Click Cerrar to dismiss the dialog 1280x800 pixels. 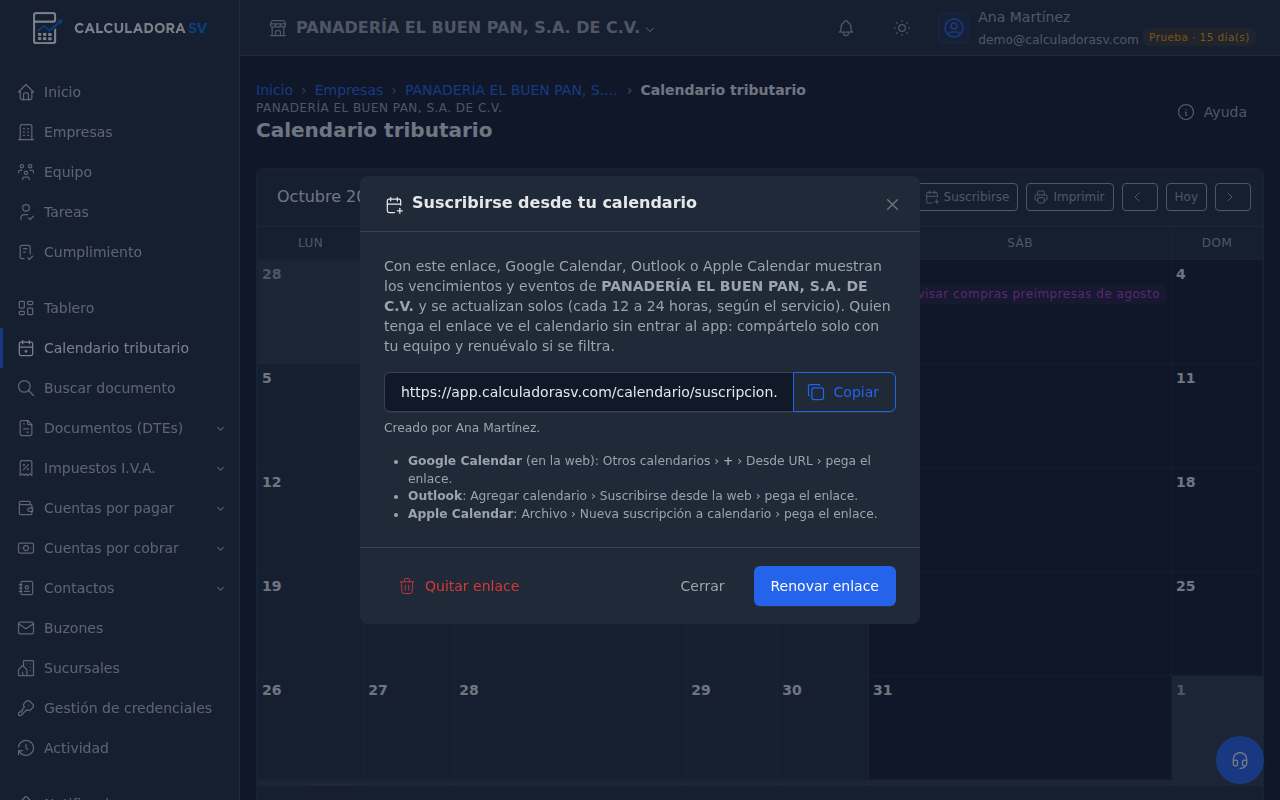pyautogui.click(x=702, y=586)
